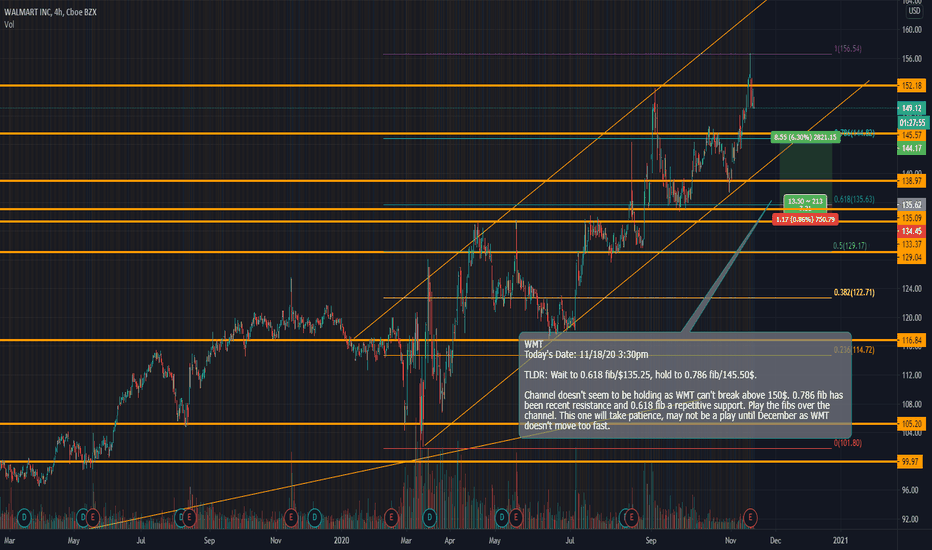The width and height of the screenshot is (932, 550).
Task: Select the green profit label 8.55 (6.30%) 2821.15
Action: tap(805, 137)
